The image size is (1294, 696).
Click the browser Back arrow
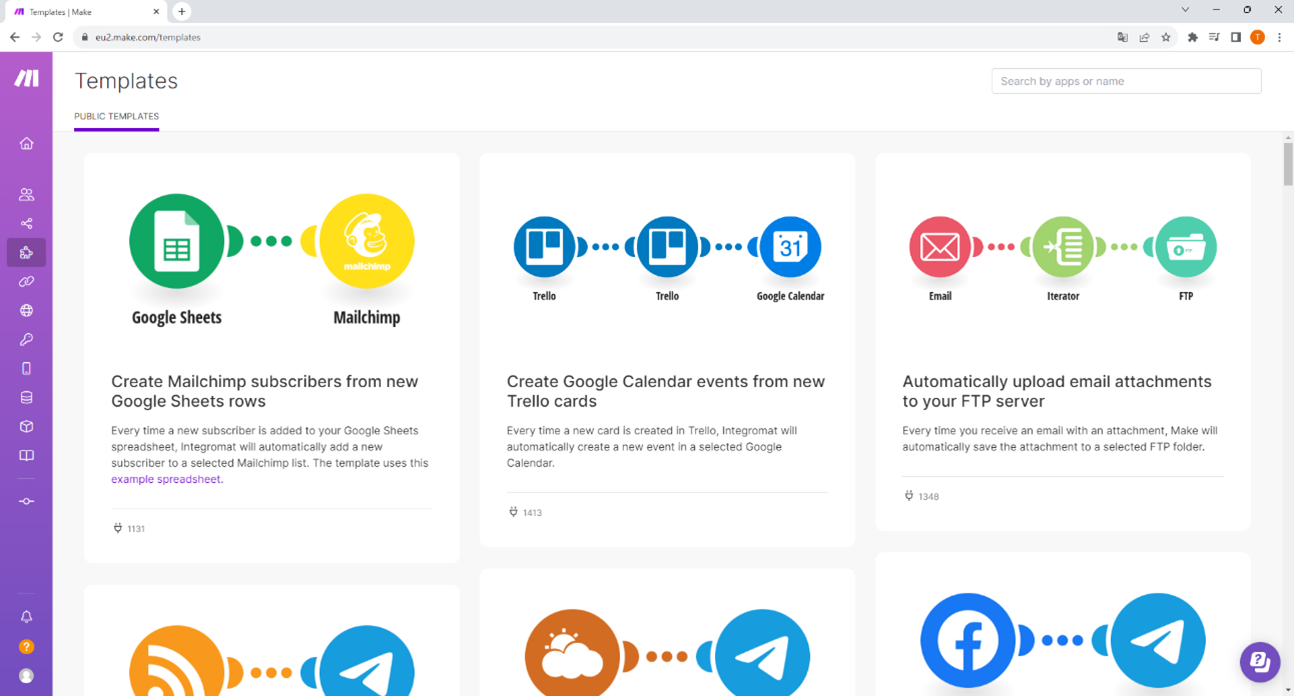14,37
